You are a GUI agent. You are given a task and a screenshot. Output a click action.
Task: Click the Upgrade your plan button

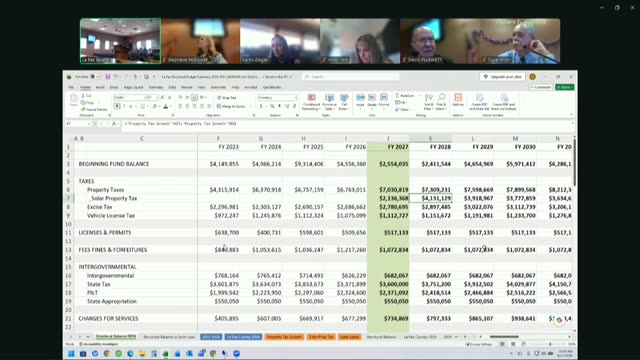coord(502,77)
